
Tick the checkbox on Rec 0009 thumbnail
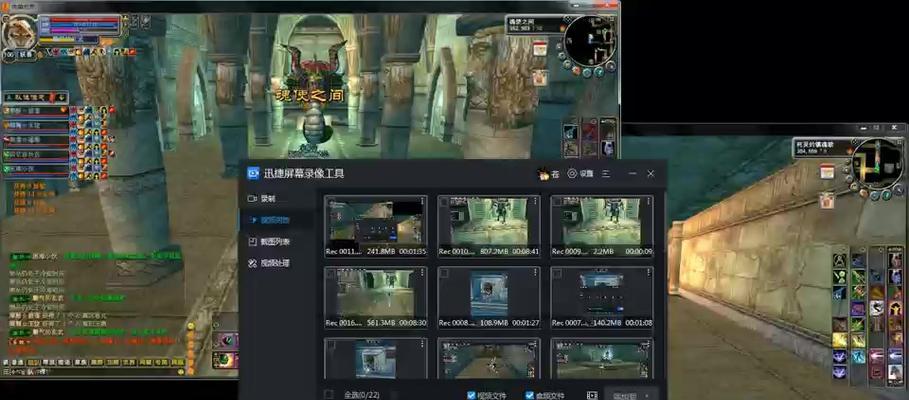(x=557, y=202)
